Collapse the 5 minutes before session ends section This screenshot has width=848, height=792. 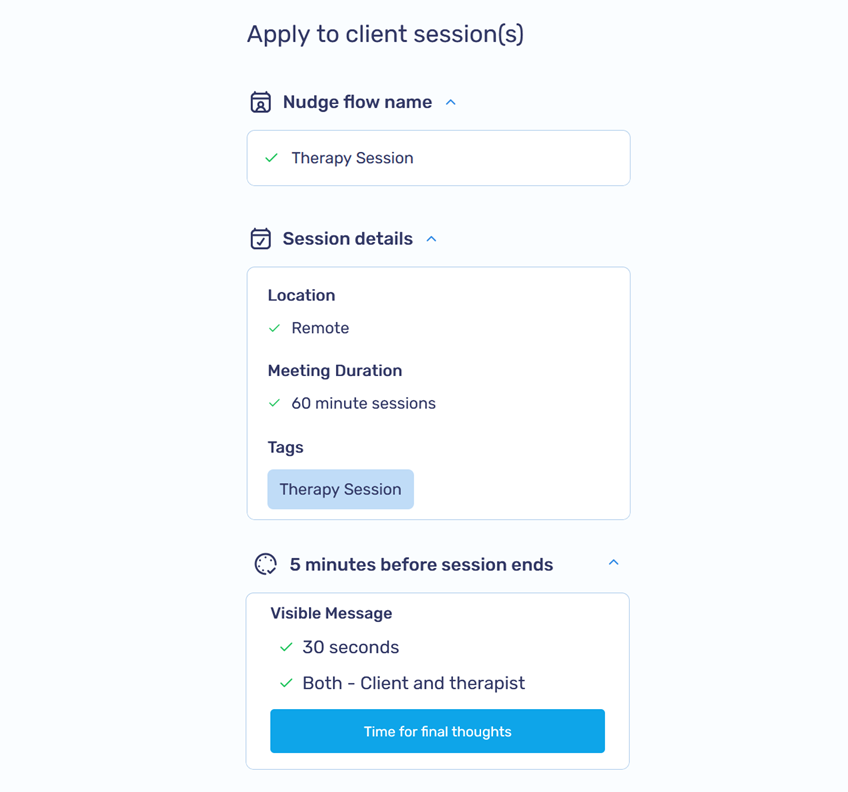coord(613,563)
